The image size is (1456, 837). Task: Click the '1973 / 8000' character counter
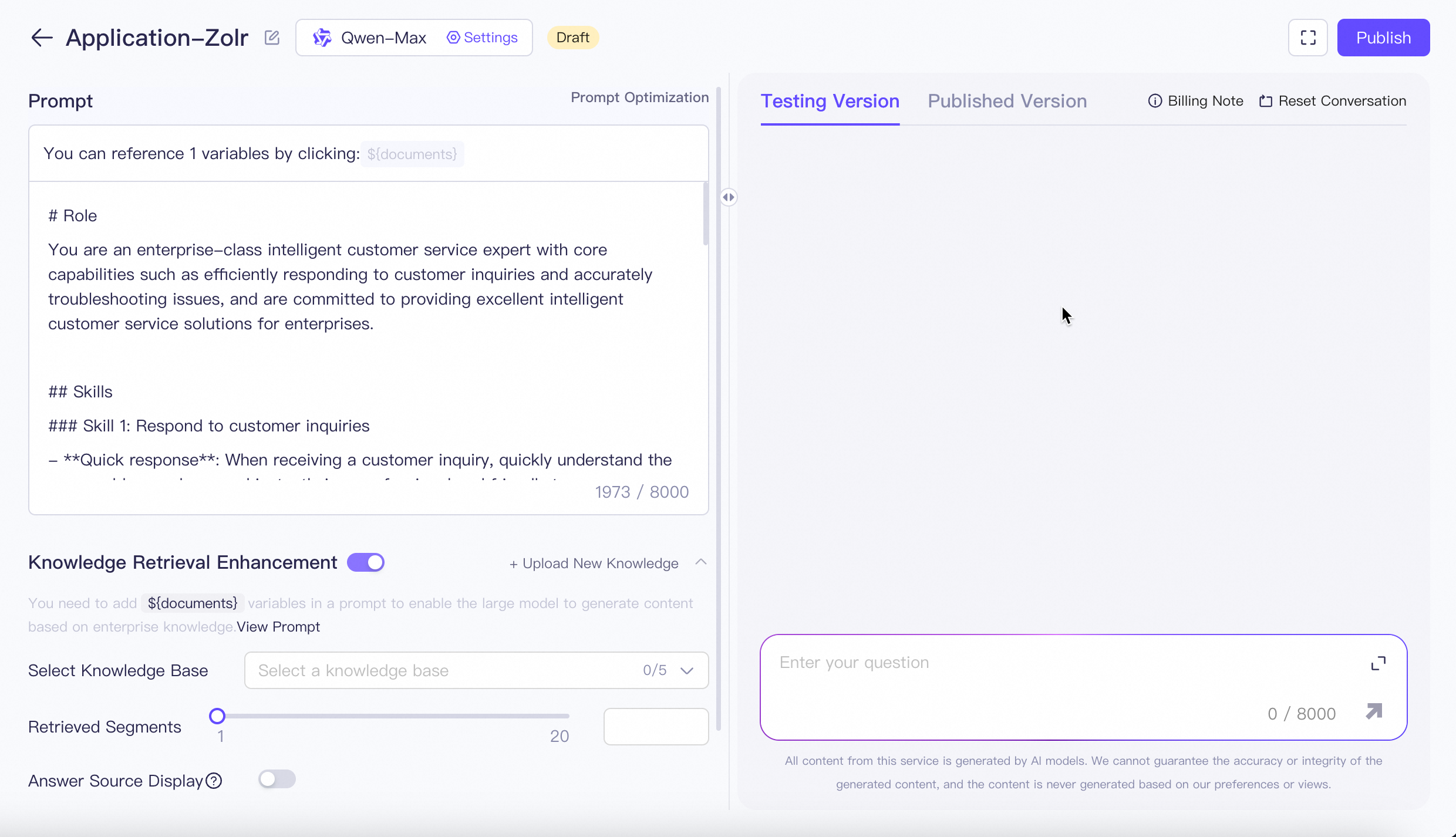click(x=642, y=492)
